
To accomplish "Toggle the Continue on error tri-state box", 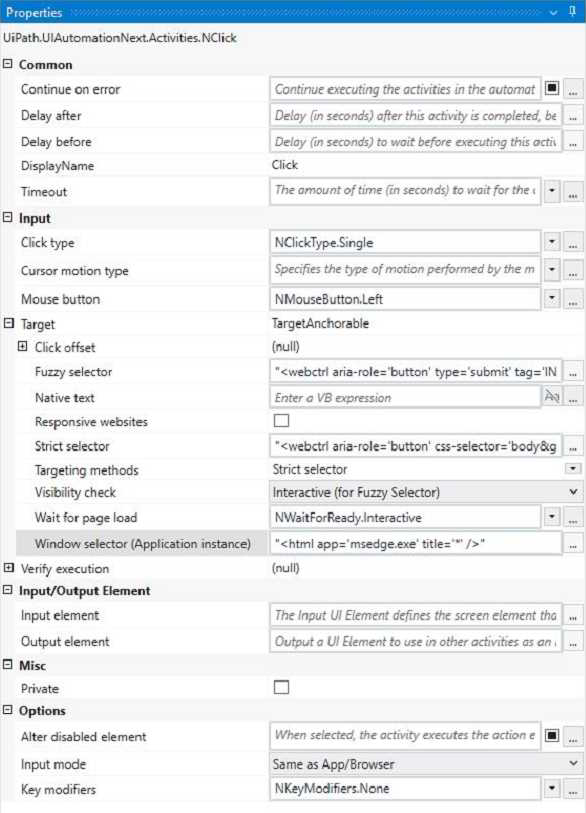I will click(552, 88).
